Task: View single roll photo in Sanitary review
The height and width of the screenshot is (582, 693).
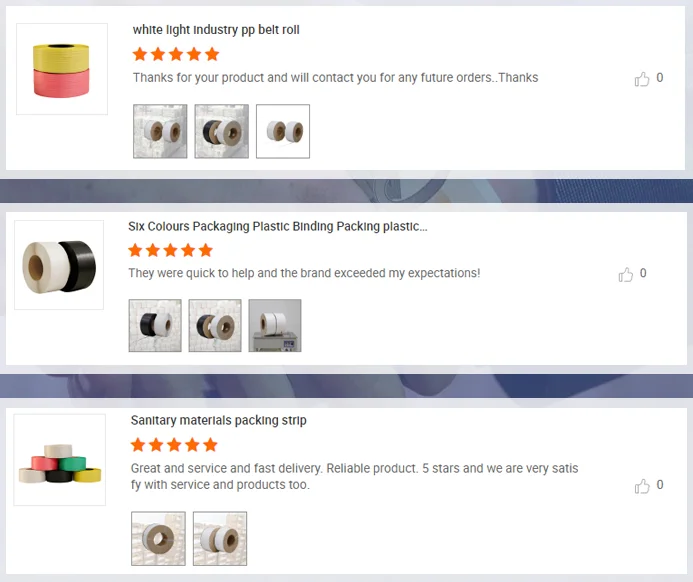Action: [x=158, y=539]
